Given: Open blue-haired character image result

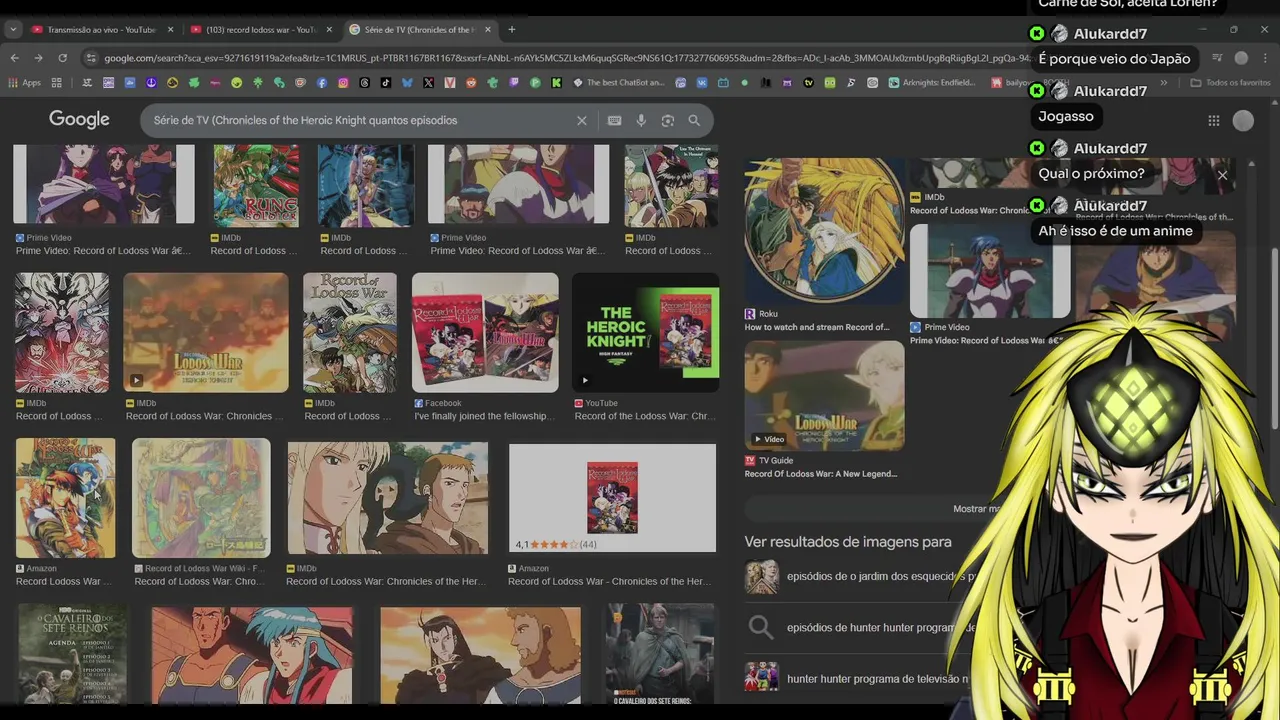Looking at the screenshot, I should pos(252,655).
